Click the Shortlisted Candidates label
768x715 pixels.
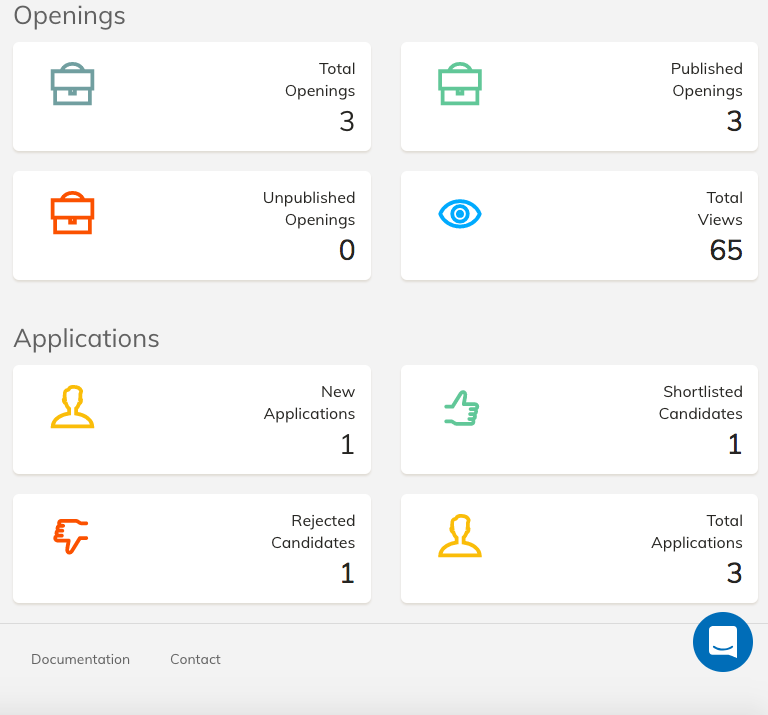pos(701,403)
